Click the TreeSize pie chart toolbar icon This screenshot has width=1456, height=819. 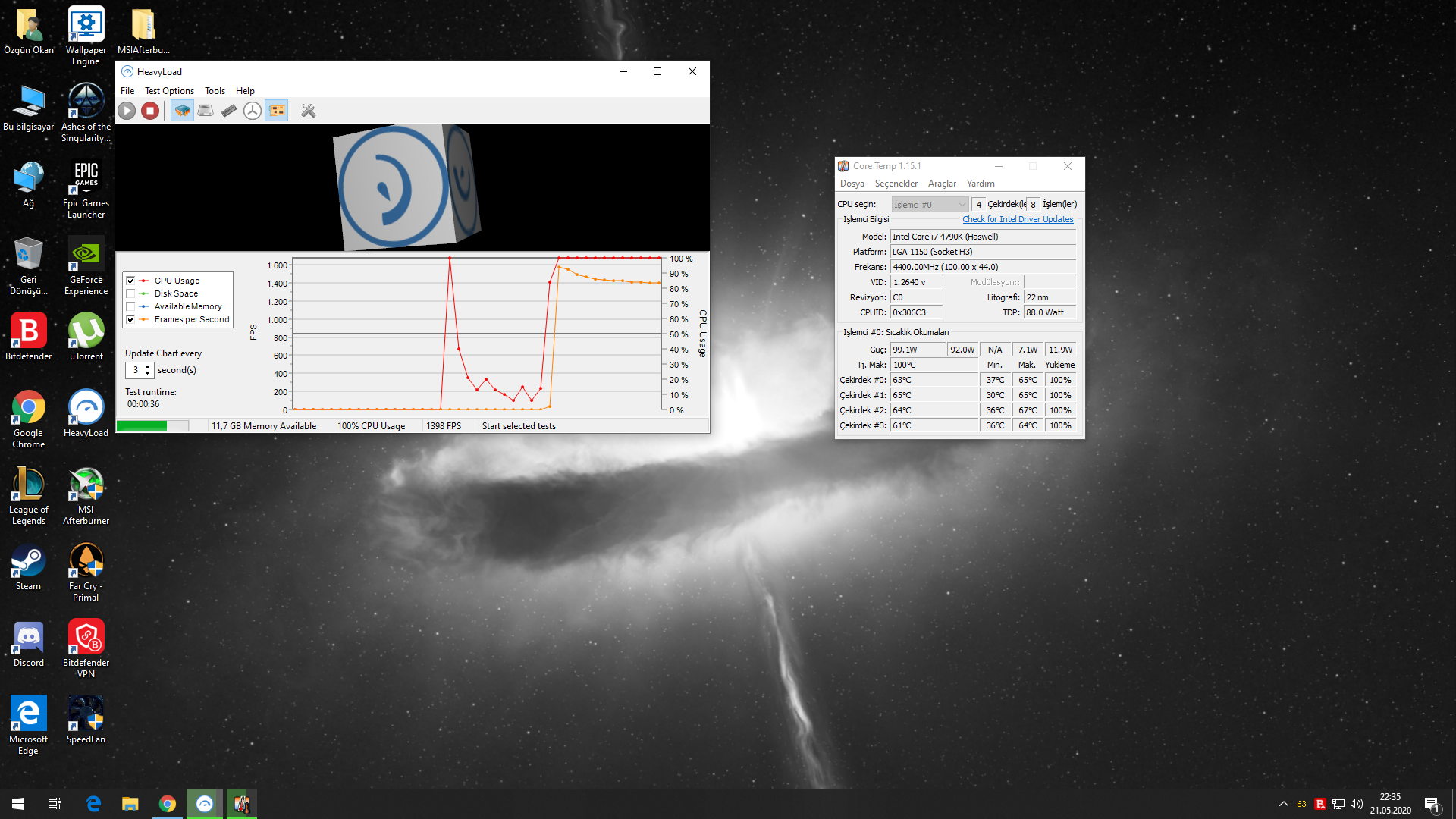pos(253,111)
